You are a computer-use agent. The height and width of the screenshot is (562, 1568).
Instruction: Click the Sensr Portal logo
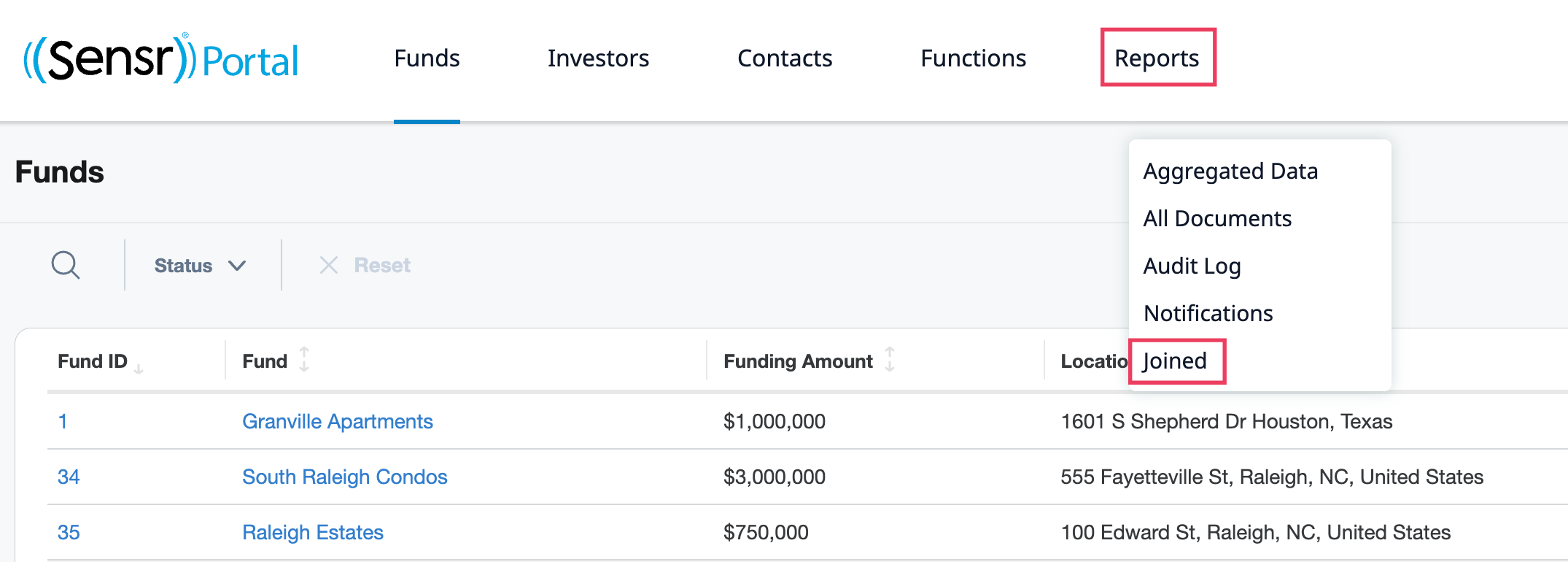161,58
